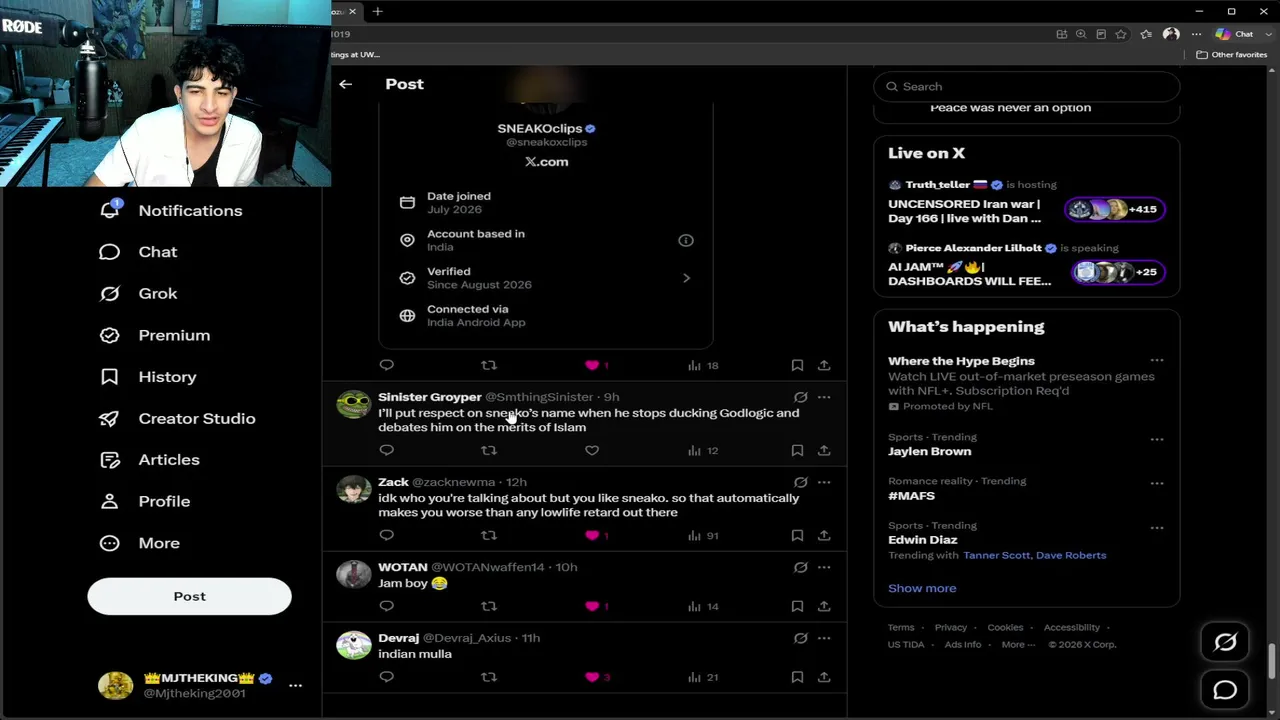Image resolution: width=1280 pixels, height=720 pixels.
Task: Unlike the SNEAKOclips card post
Action: [x=592, y=365]
